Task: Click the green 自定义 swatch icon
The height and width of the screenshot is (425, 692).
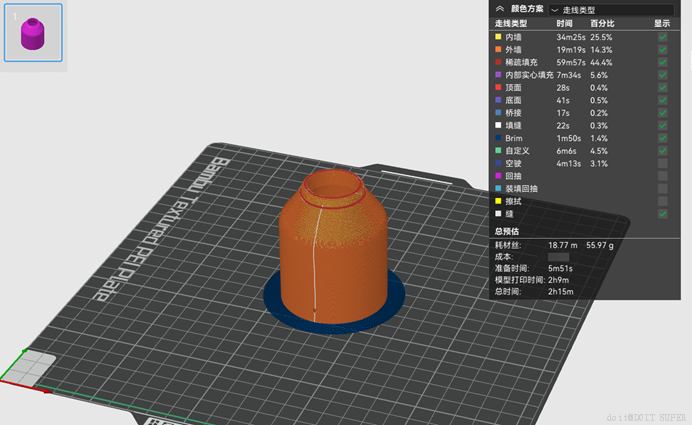Action: click(498, 150)
